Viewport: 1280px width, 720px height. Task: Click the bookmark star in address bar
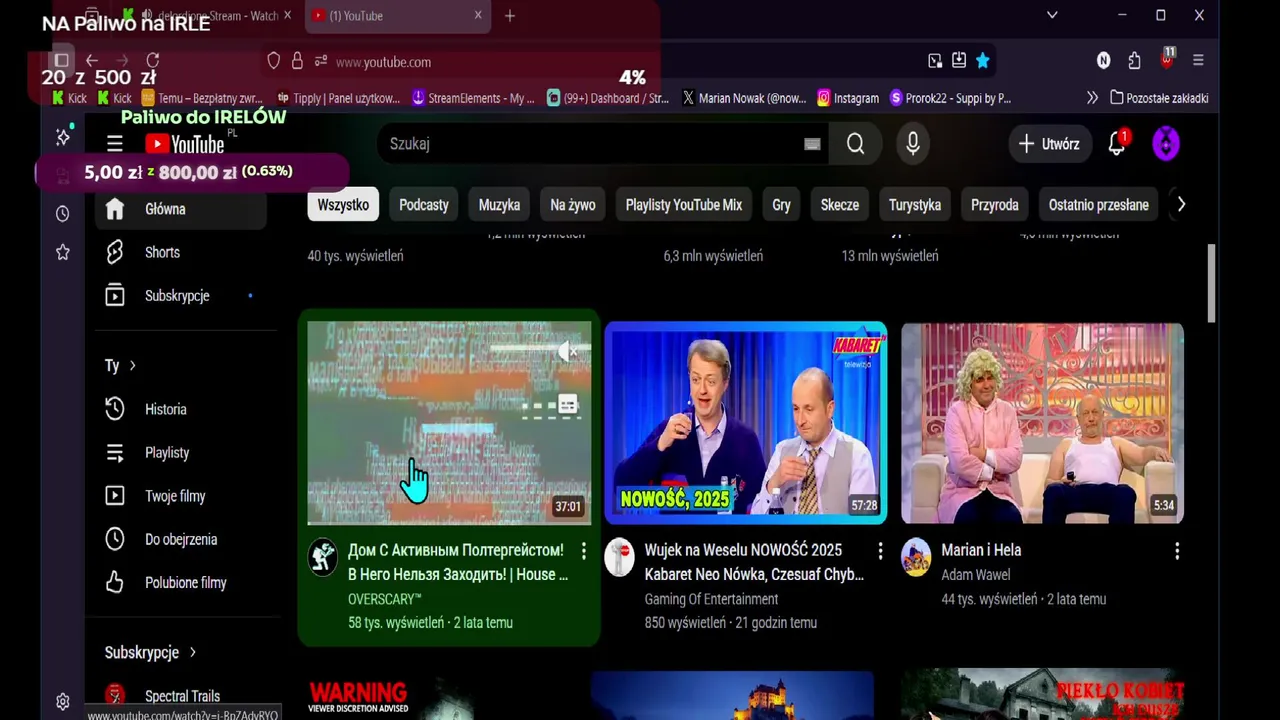[983, 61]
